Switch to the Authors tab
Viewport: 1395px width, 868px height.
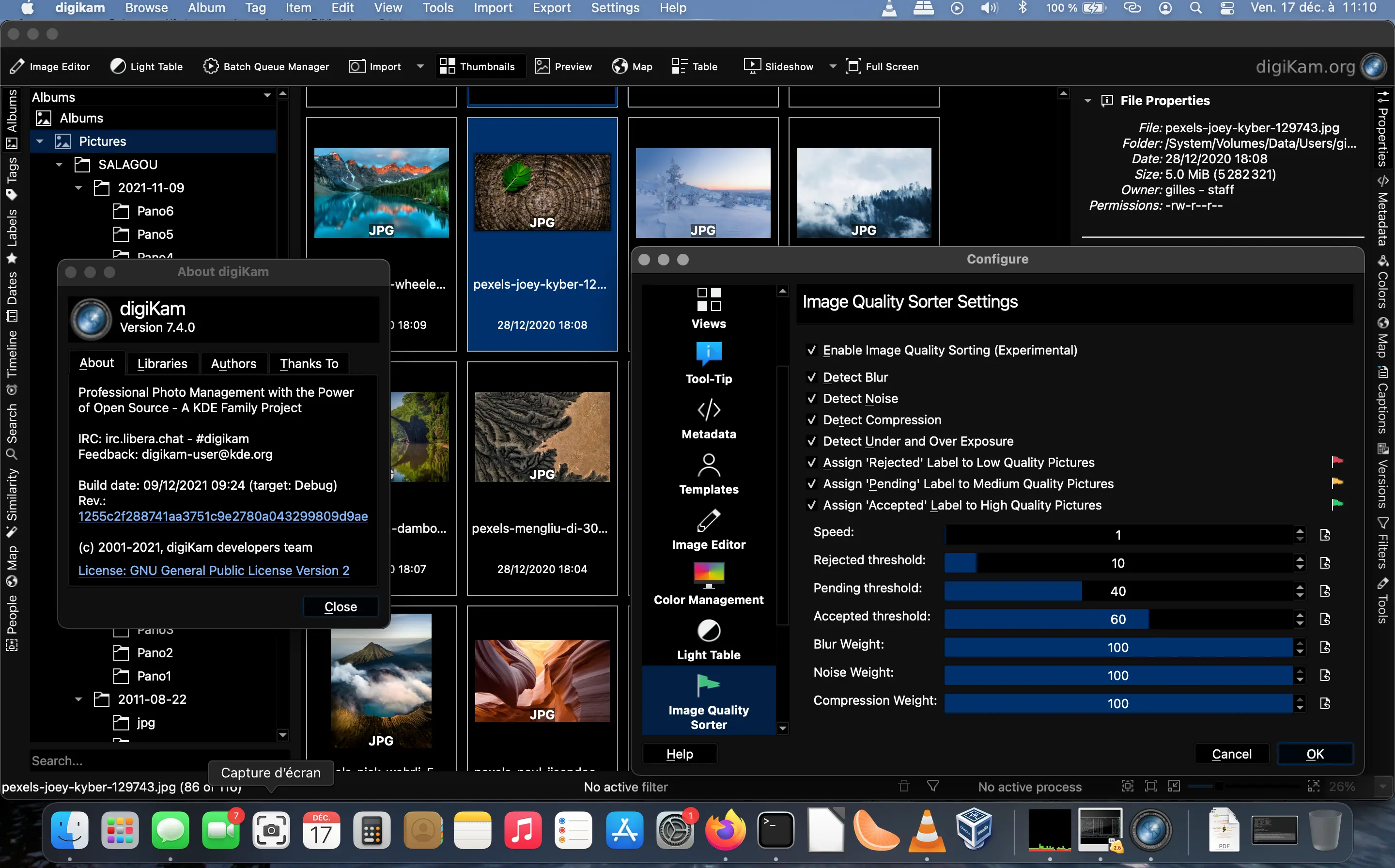(233, 363)
